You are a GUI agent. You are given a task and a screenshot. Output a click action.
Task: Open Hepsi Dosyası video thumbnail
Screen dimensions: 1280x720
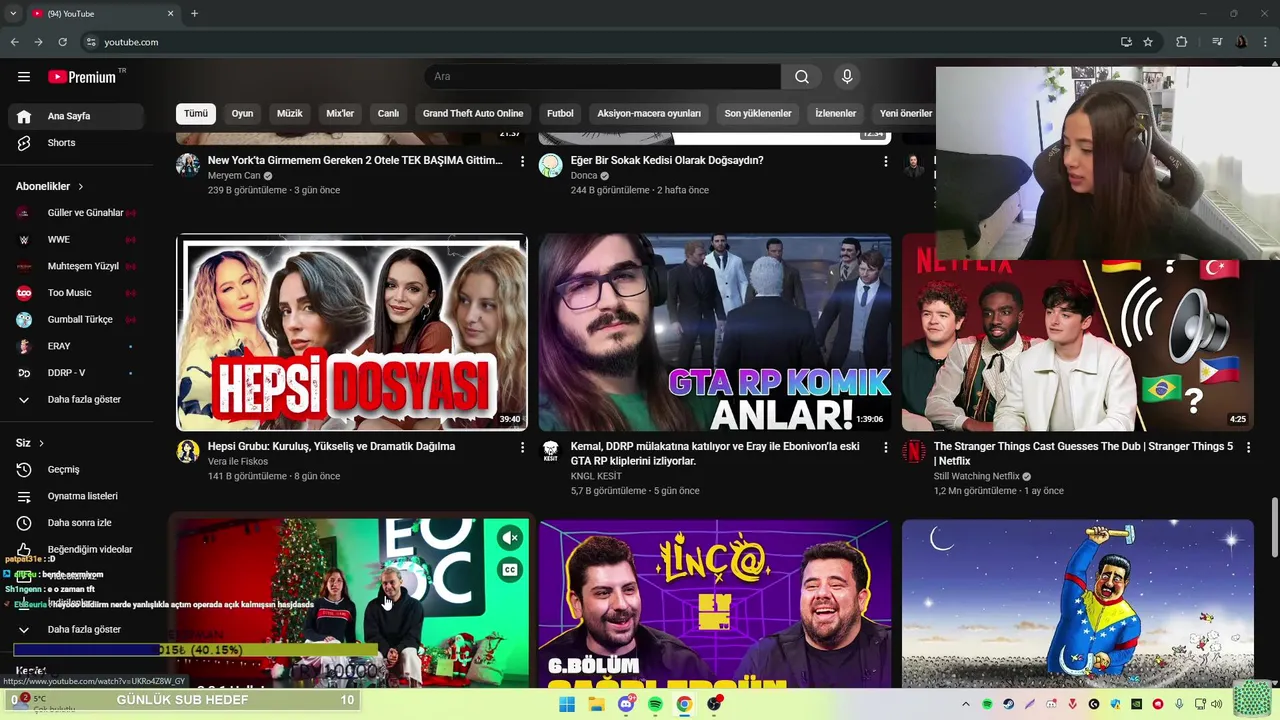pyautogui.click(x=352, y=333)
